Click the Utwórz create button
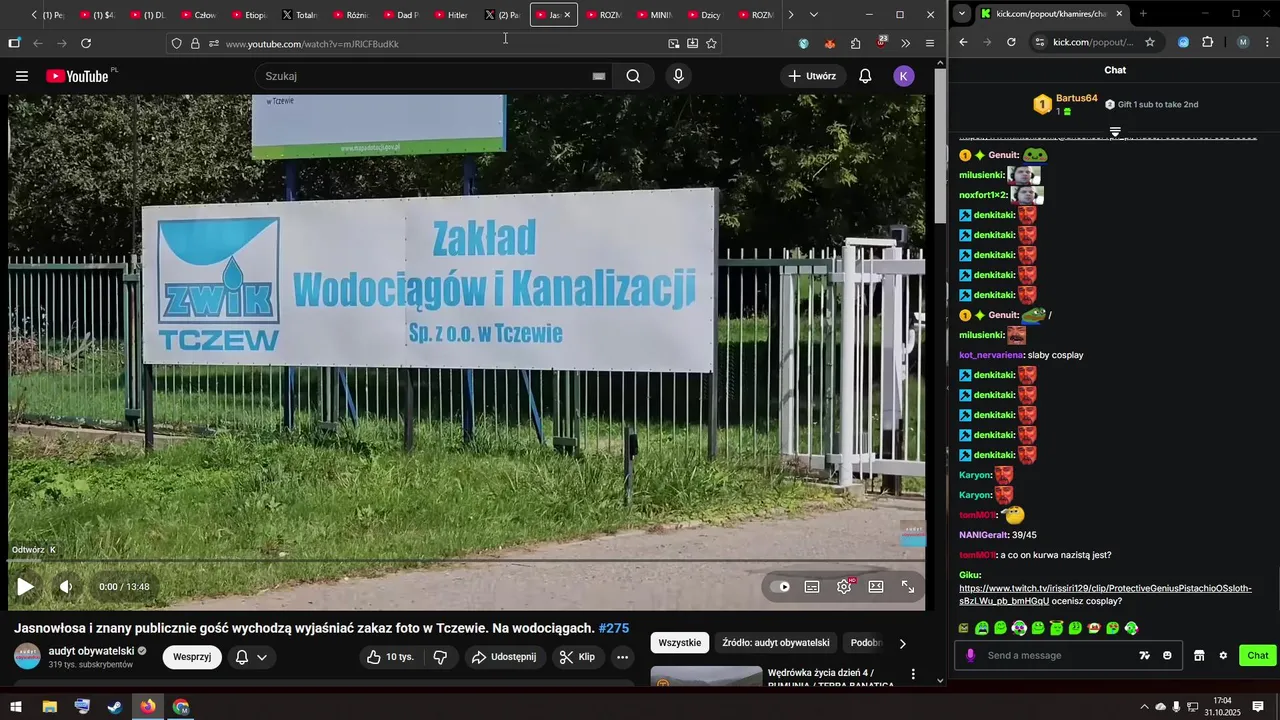The width and height of the screenshot is (1280, 720). coord(812,76)
